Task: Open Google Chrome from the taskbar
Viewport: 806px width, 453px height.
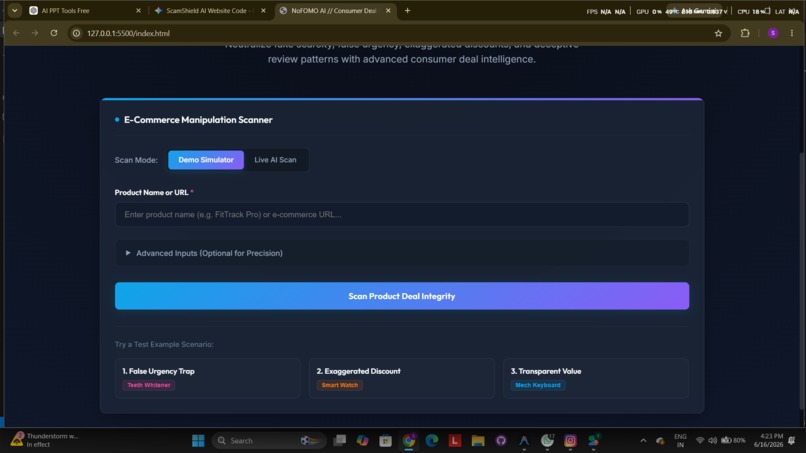Action: [x=409, y=441]
